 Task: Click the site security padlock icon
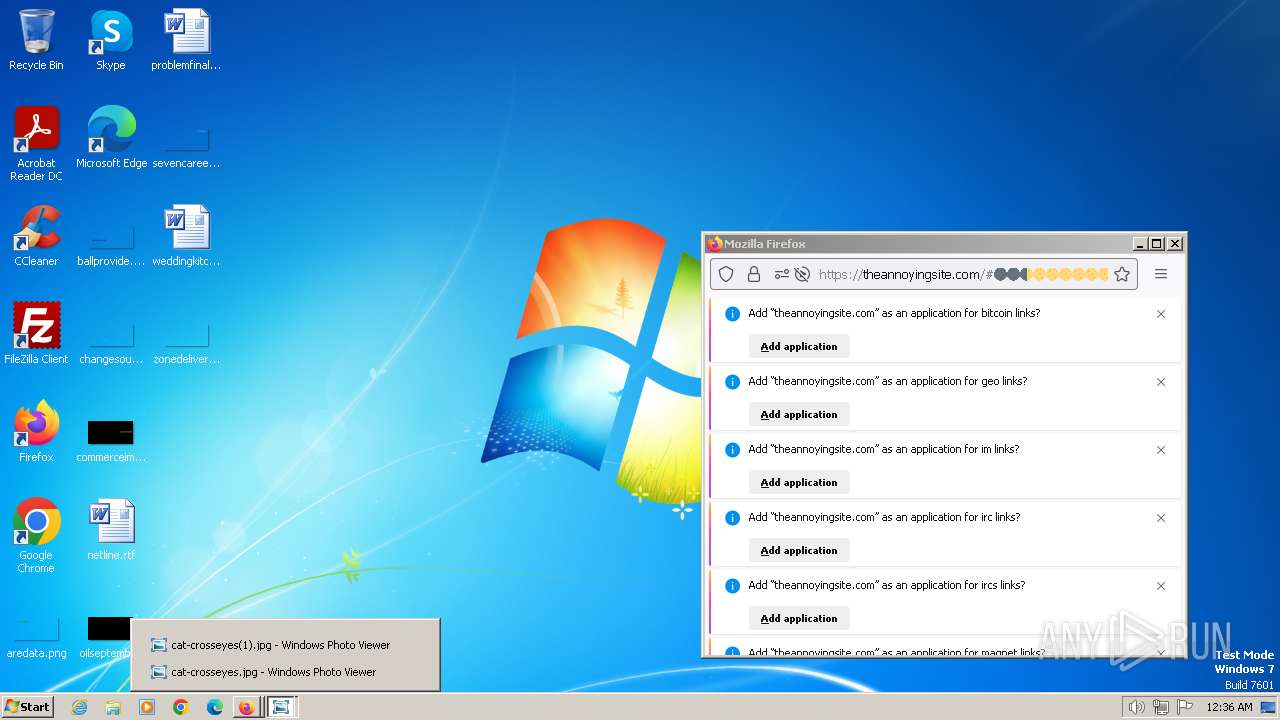754,274
